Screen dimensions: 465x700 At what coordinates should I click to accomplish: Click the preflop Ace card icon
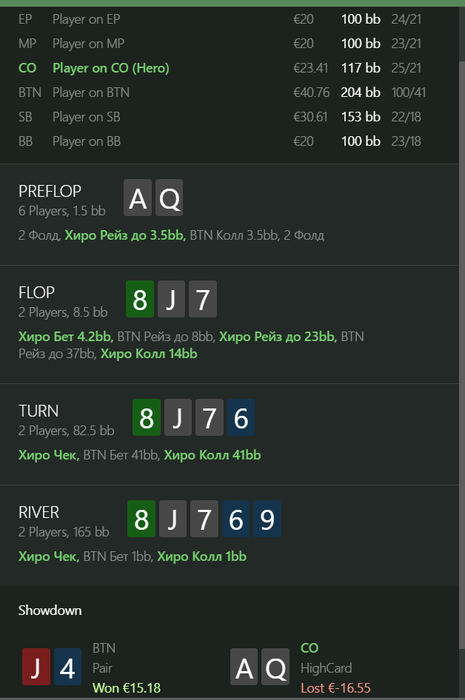(x=137, y=198)
